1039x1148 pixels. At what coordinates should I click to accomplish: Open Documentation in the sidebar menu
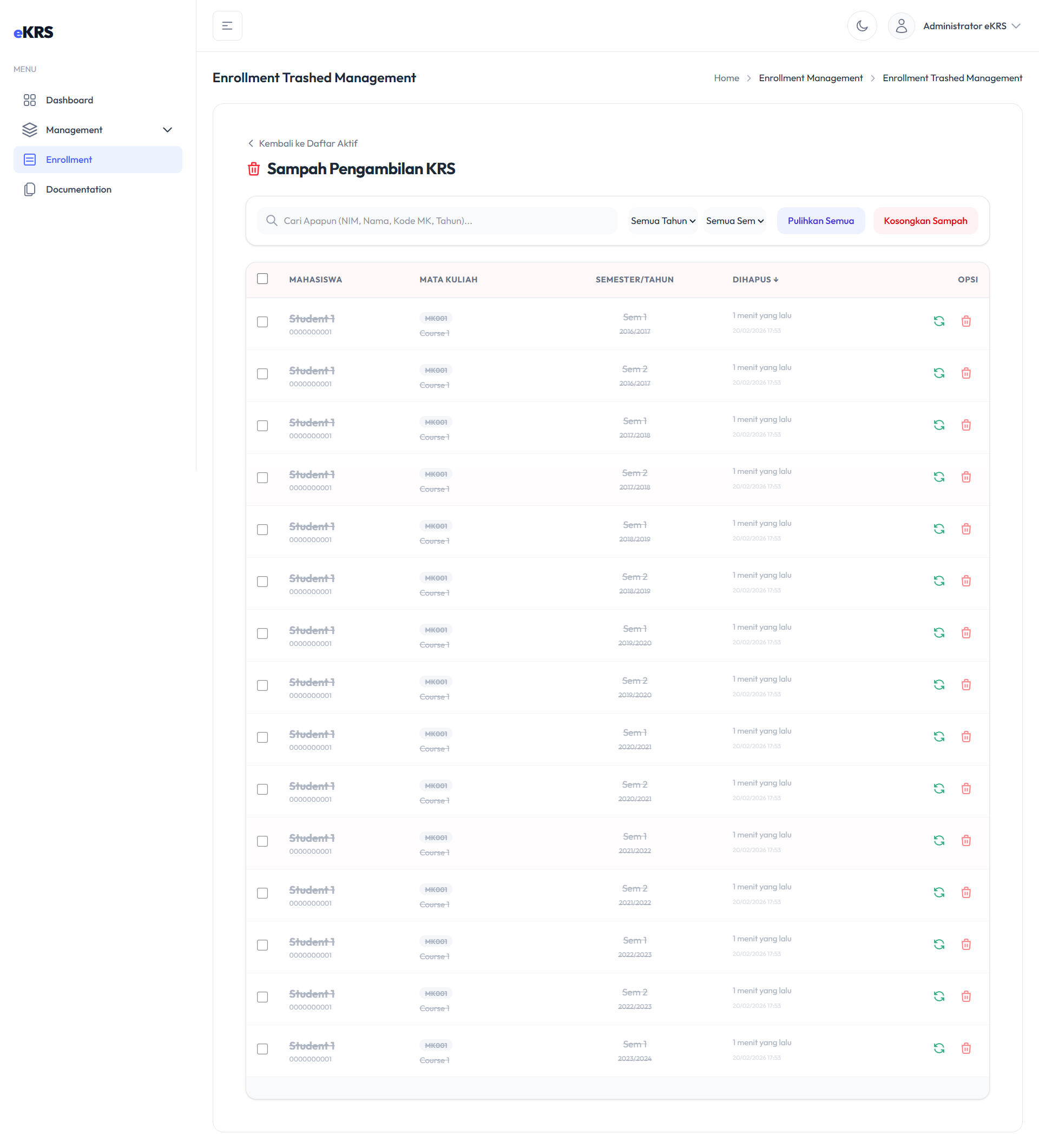[x=98, y=189]
